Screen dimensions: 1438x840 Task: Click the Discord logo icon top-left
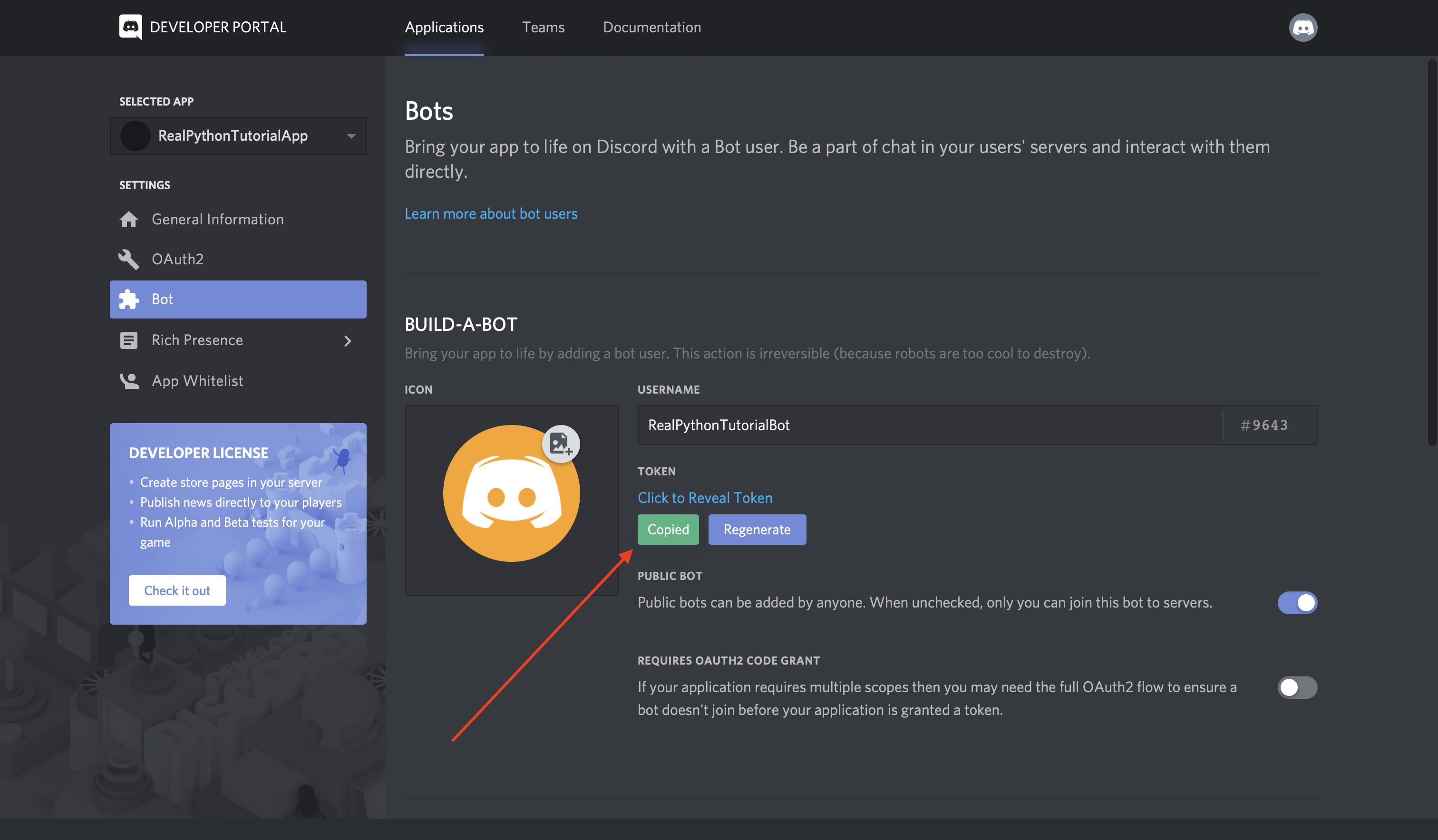pos(130,27)
